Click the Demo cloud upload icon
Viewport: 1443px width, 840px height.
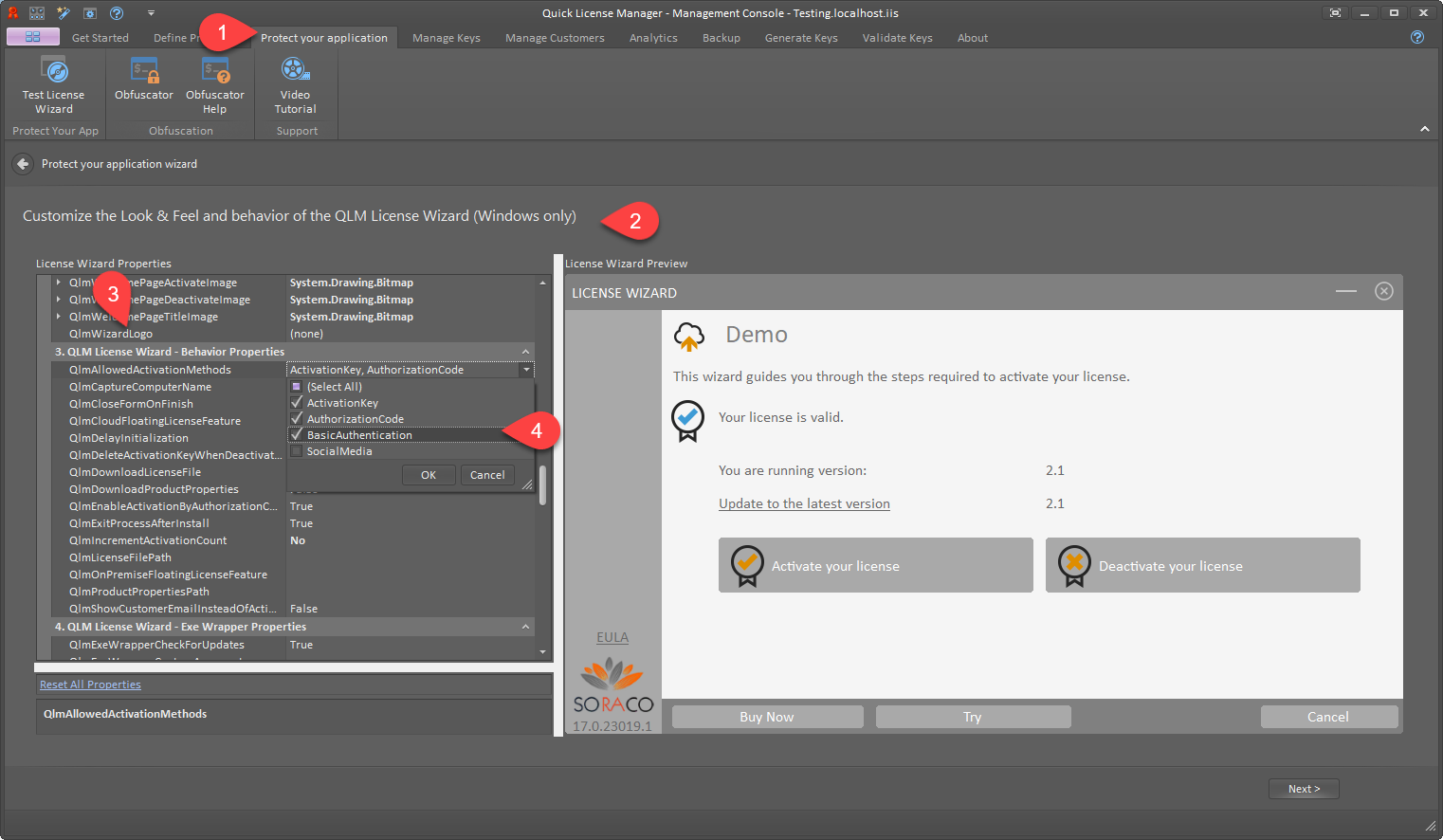pos(689,336)
